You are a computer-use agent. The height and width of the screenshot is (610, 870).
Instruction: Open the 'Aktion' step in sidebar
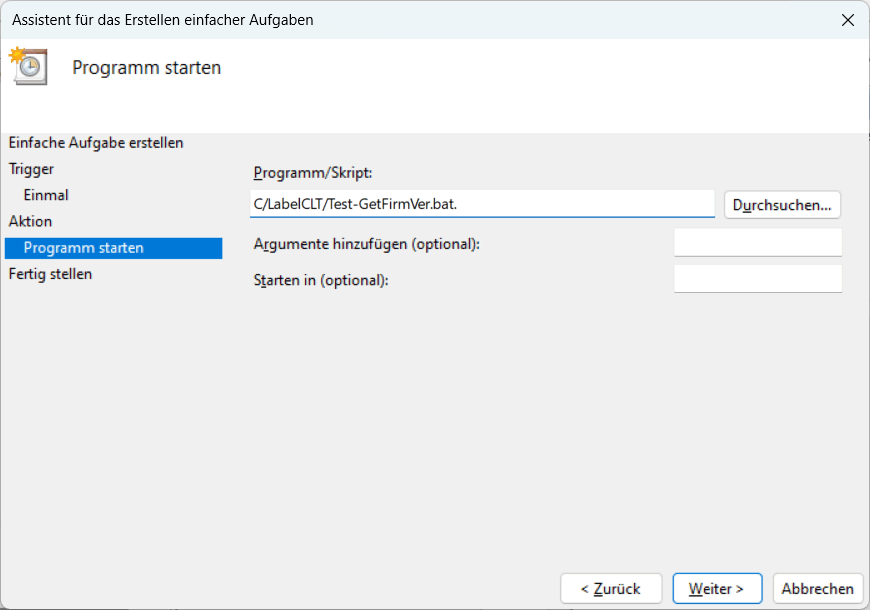31,221
